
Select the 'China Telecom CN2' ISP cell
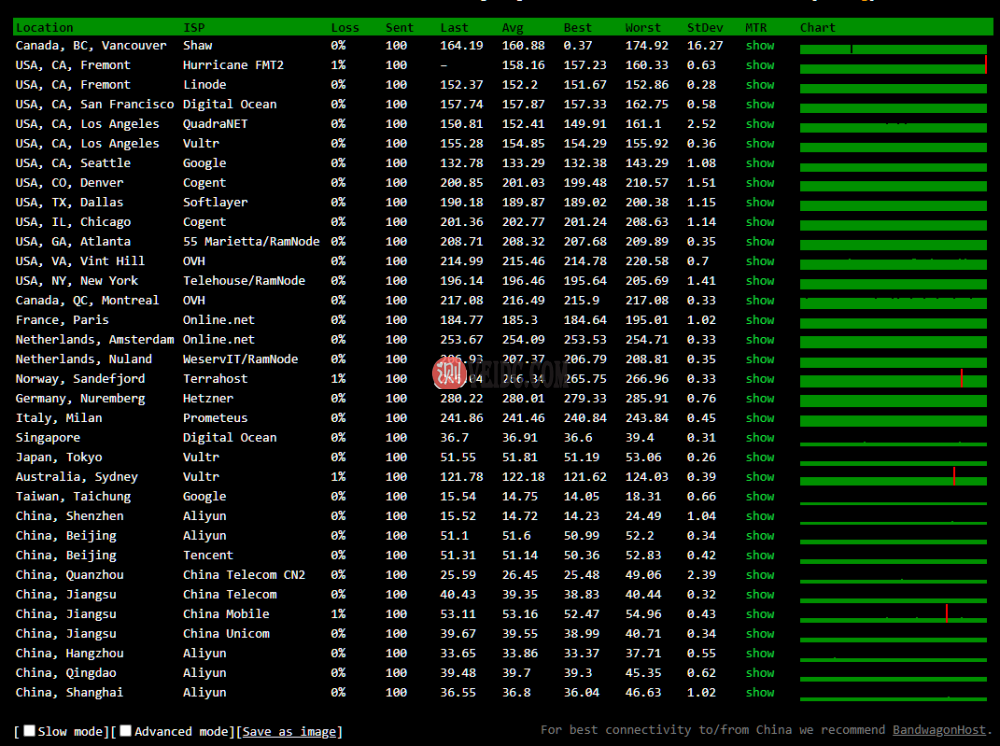click(x=244, y=574)
